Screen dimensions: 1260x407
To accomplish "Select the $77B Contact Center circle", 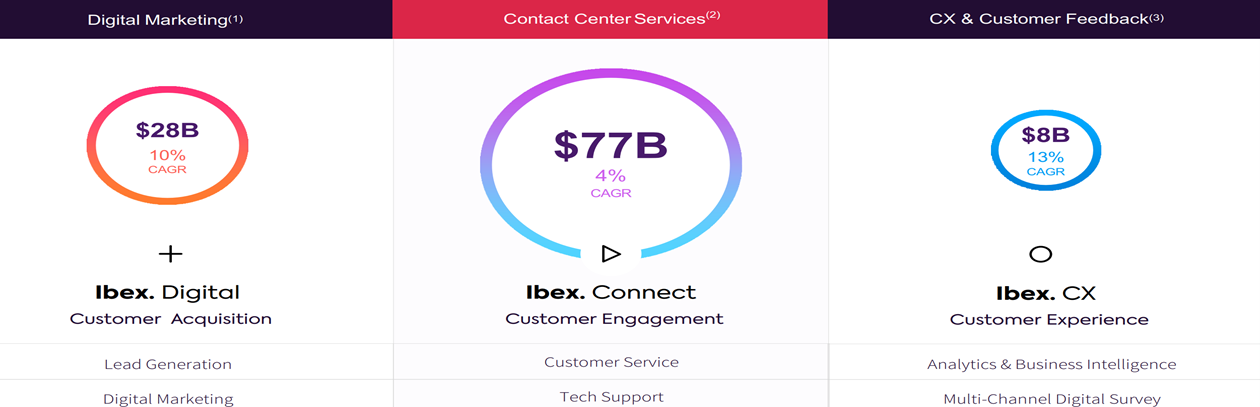I will (x=611, y=160).
